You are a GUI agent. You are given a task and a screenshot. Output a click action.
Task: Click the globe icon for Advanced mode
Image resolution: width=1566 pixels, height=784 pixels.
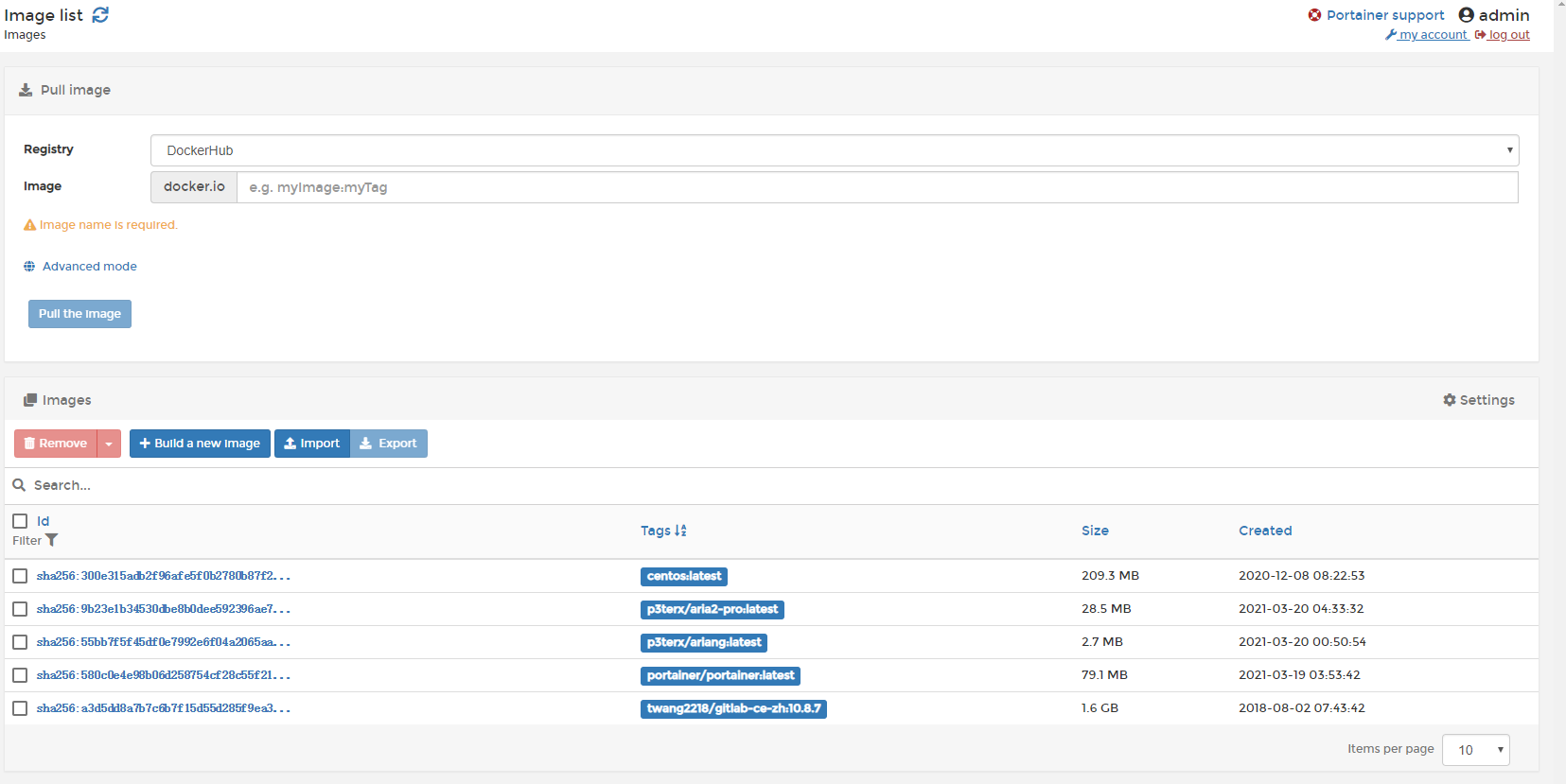tap(29, 267)
